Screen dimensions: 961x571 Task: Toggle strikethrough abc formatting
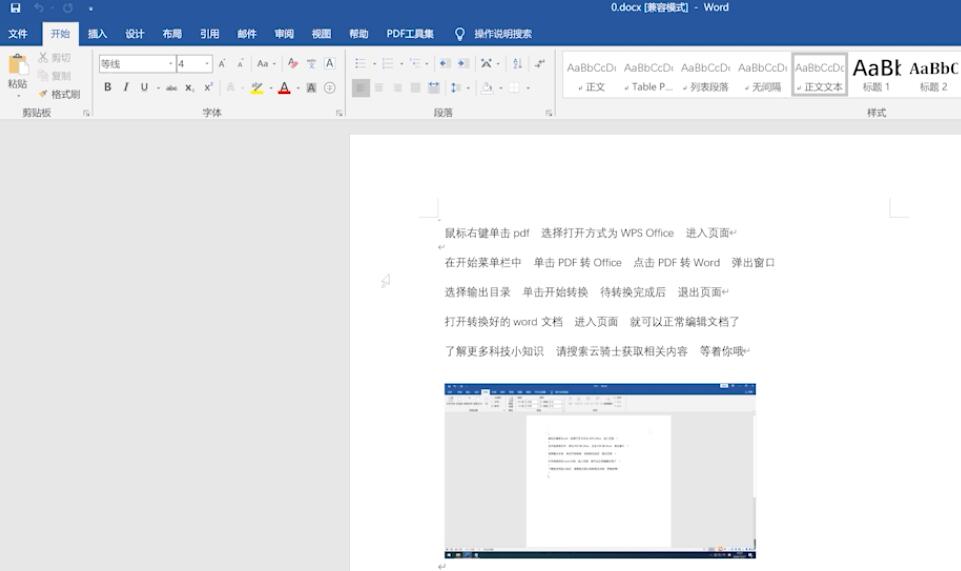[172, 88]
